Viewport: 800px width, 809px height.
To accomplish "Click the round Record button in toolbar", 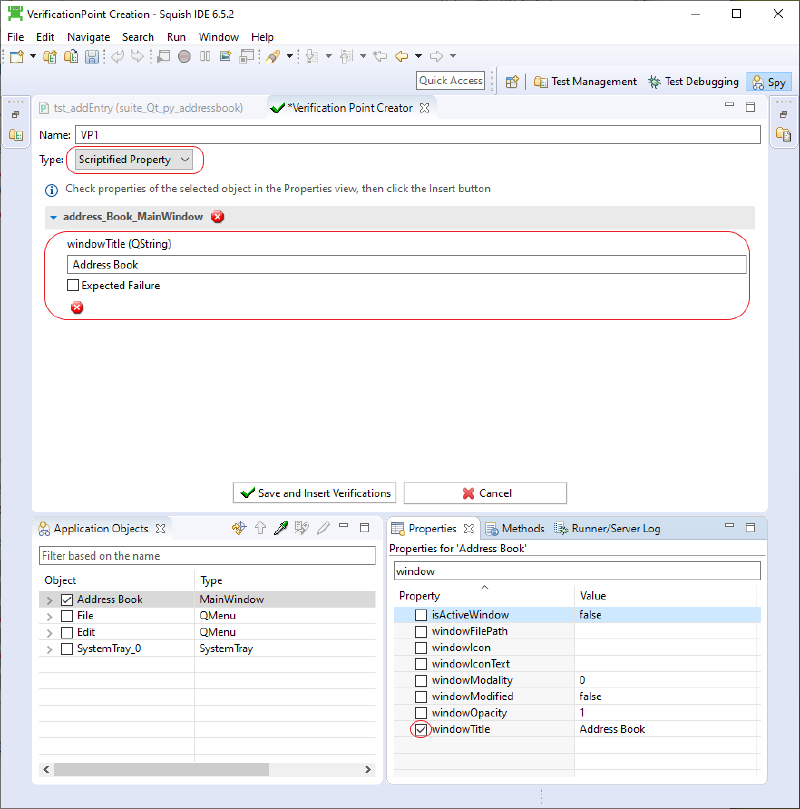I will 184,56.
